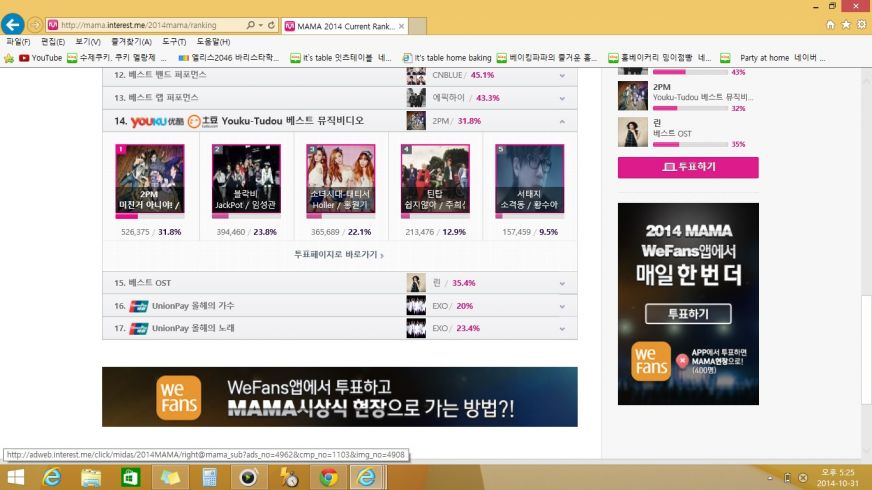This screenshot has width=872, height=490.
Task: Click 13. 베스트 랩 퍼포먼스 row title
Action: [x=156, y=98]
